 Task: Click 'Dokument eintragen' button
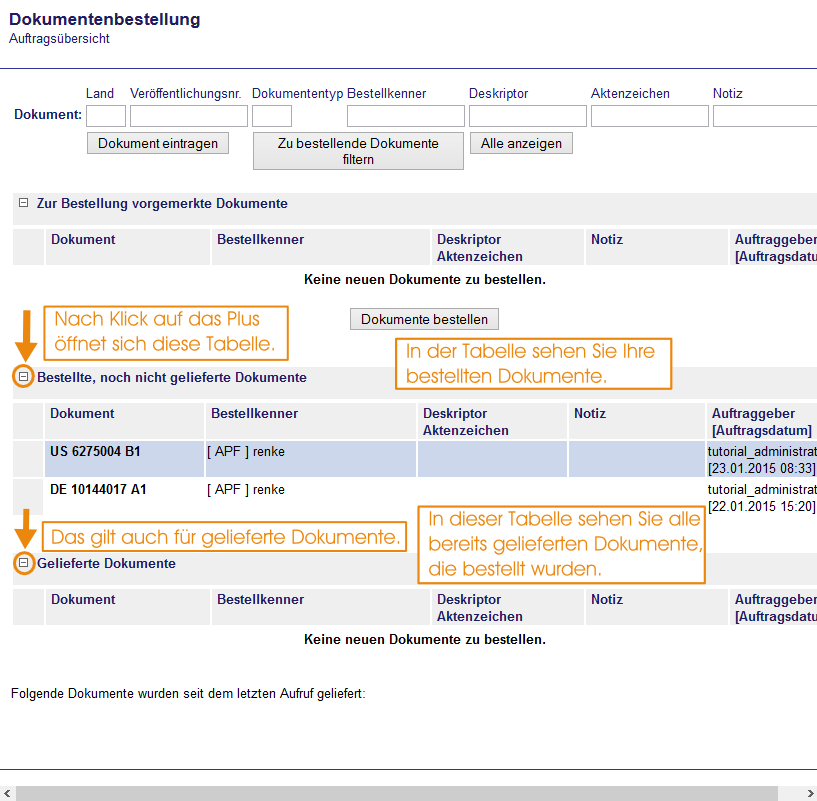click(x=158, y=143)
